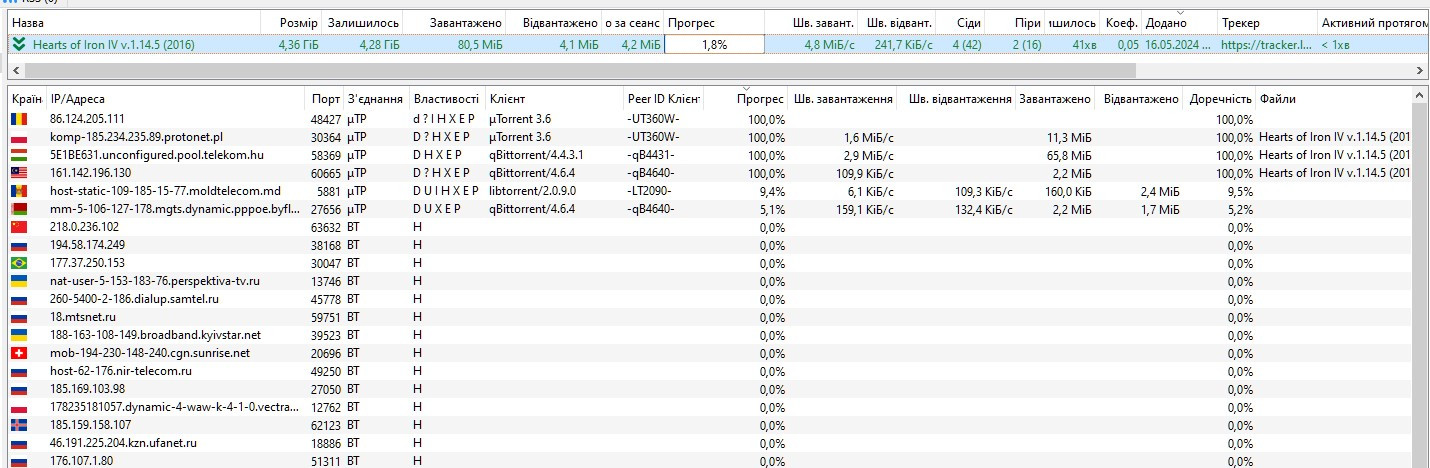Click the Hungarian flag next to telekom.hu peer
This screenshot has width=1430, height=468.
click(19, 155)
